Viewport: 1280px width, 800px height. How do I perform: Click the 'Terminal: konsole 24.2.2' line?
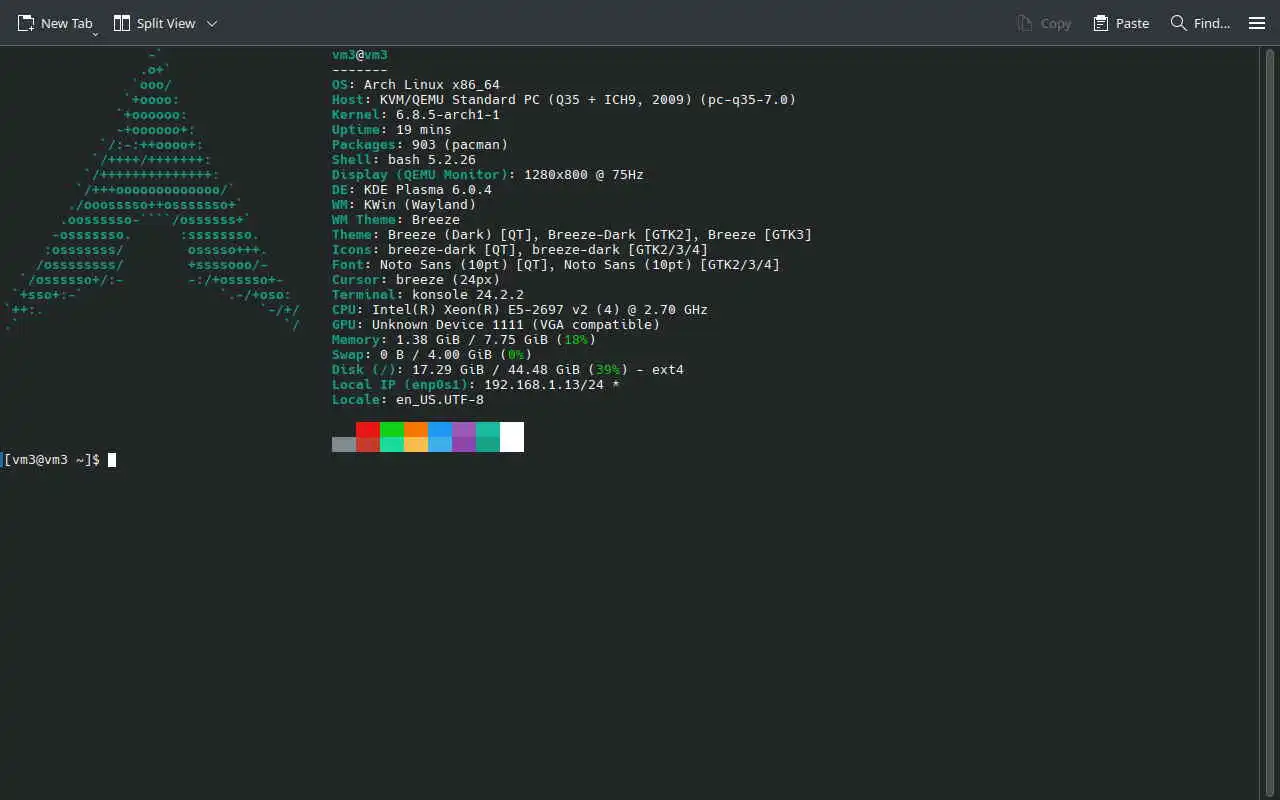click(428, 295)
